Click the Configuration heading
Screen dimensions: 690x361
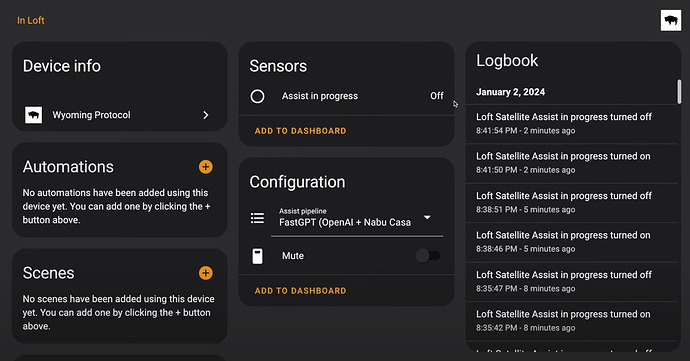coord(297,182)
